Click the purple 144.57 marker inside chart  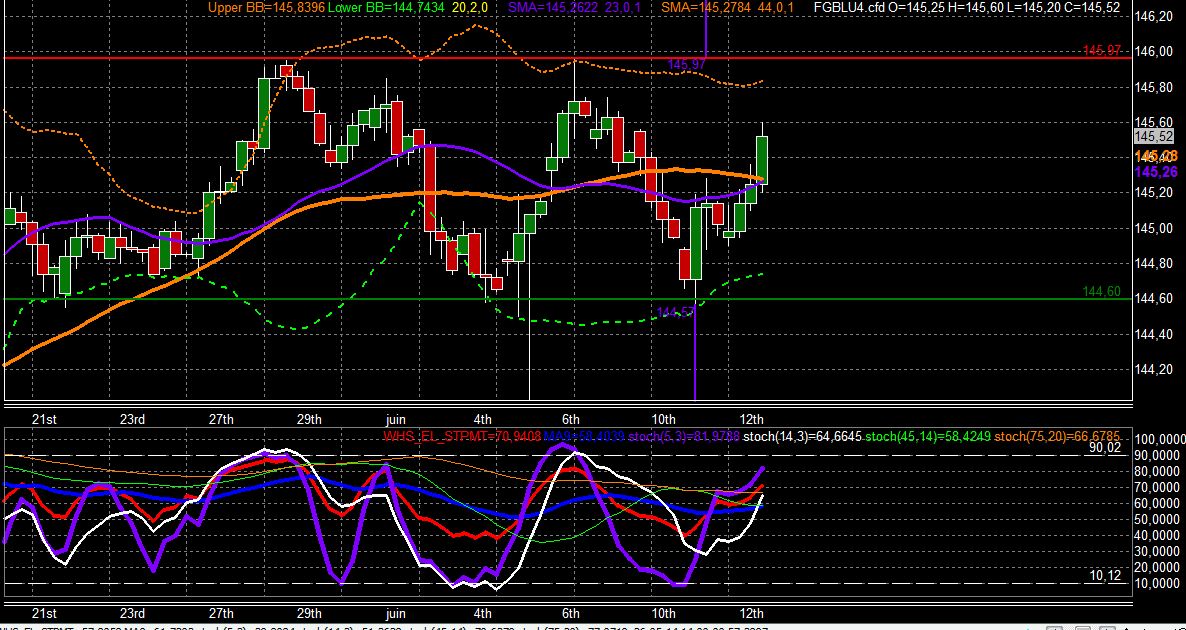point(675,312)
